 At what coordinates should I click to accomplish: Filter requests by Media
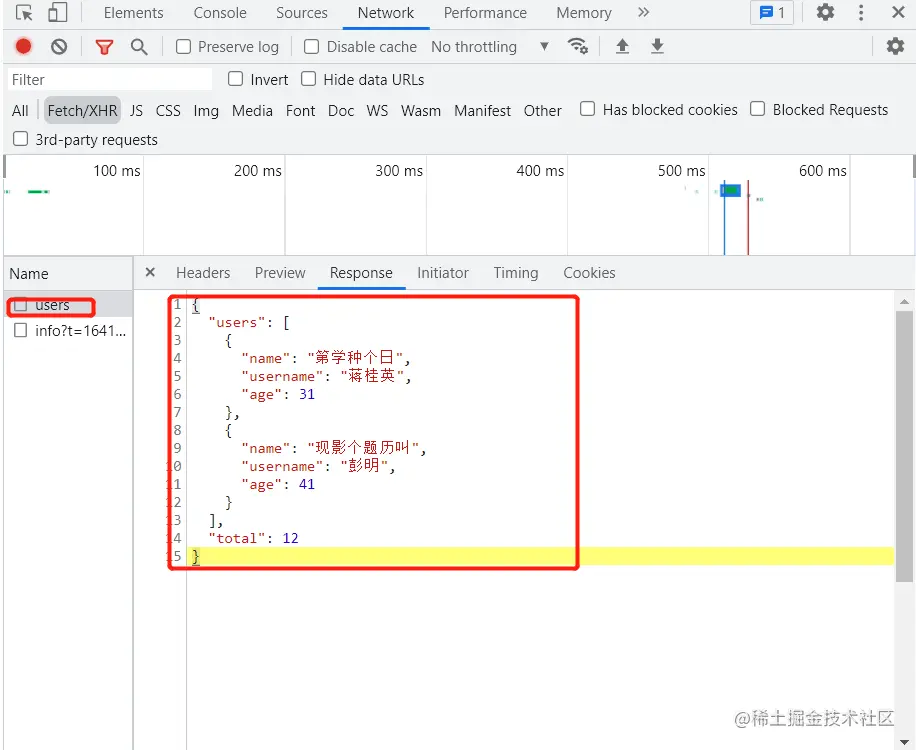click(x=252, y=110)
